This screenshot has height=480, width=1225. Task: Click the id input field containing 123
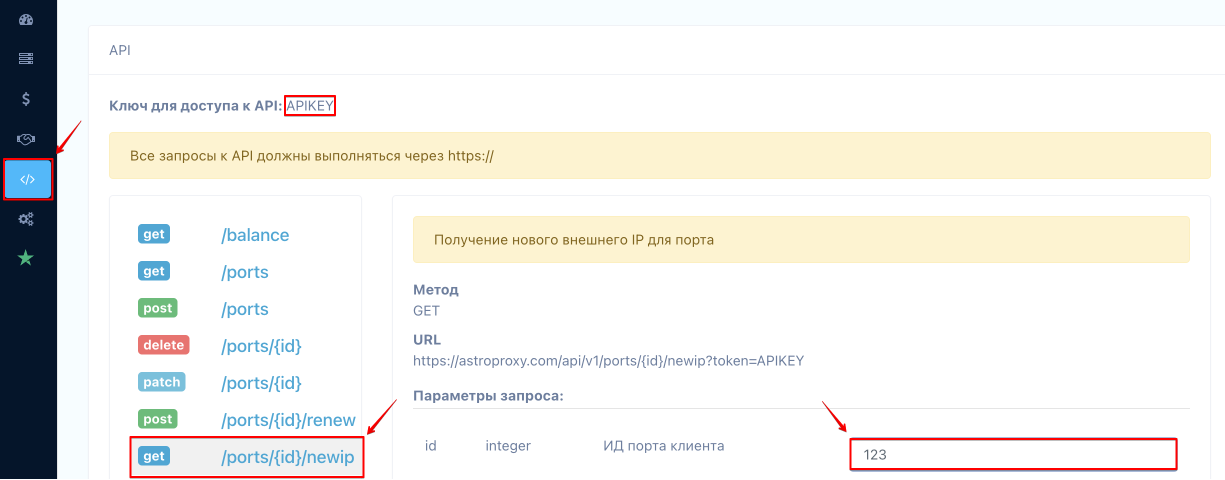point(1013,454)
